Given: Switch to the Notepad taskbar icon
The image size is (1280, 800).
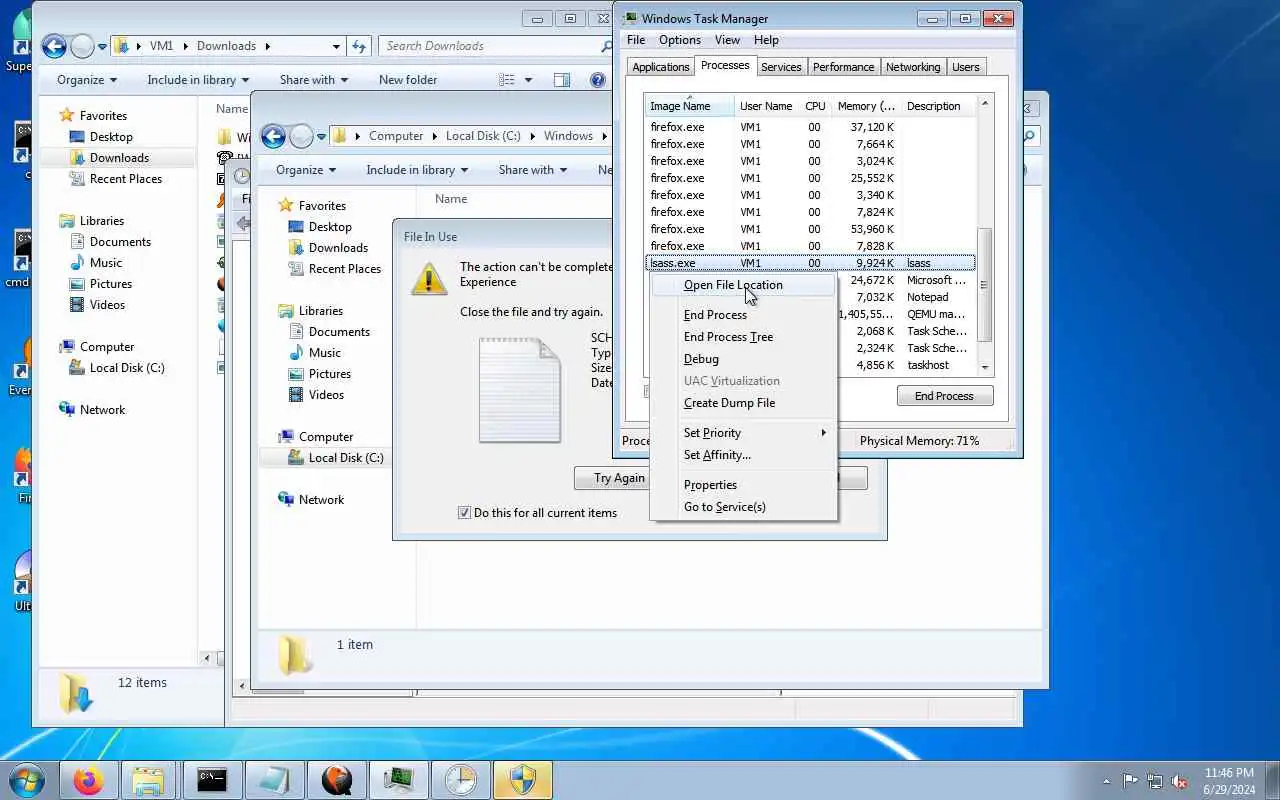Looking at the screenshot, I should click(x=273, y=780).
